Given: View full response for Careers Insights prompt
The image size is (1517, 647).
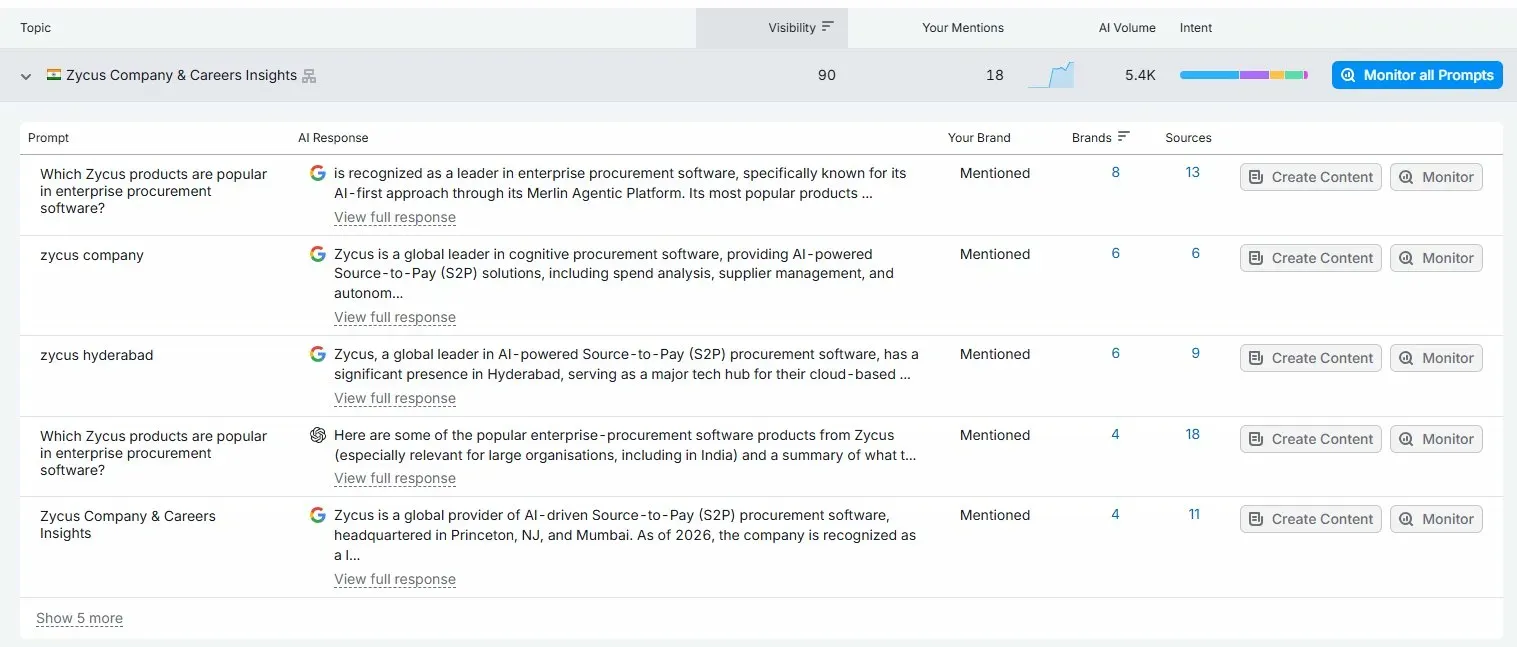Looking at the screenshot, I should coord(395,579).
